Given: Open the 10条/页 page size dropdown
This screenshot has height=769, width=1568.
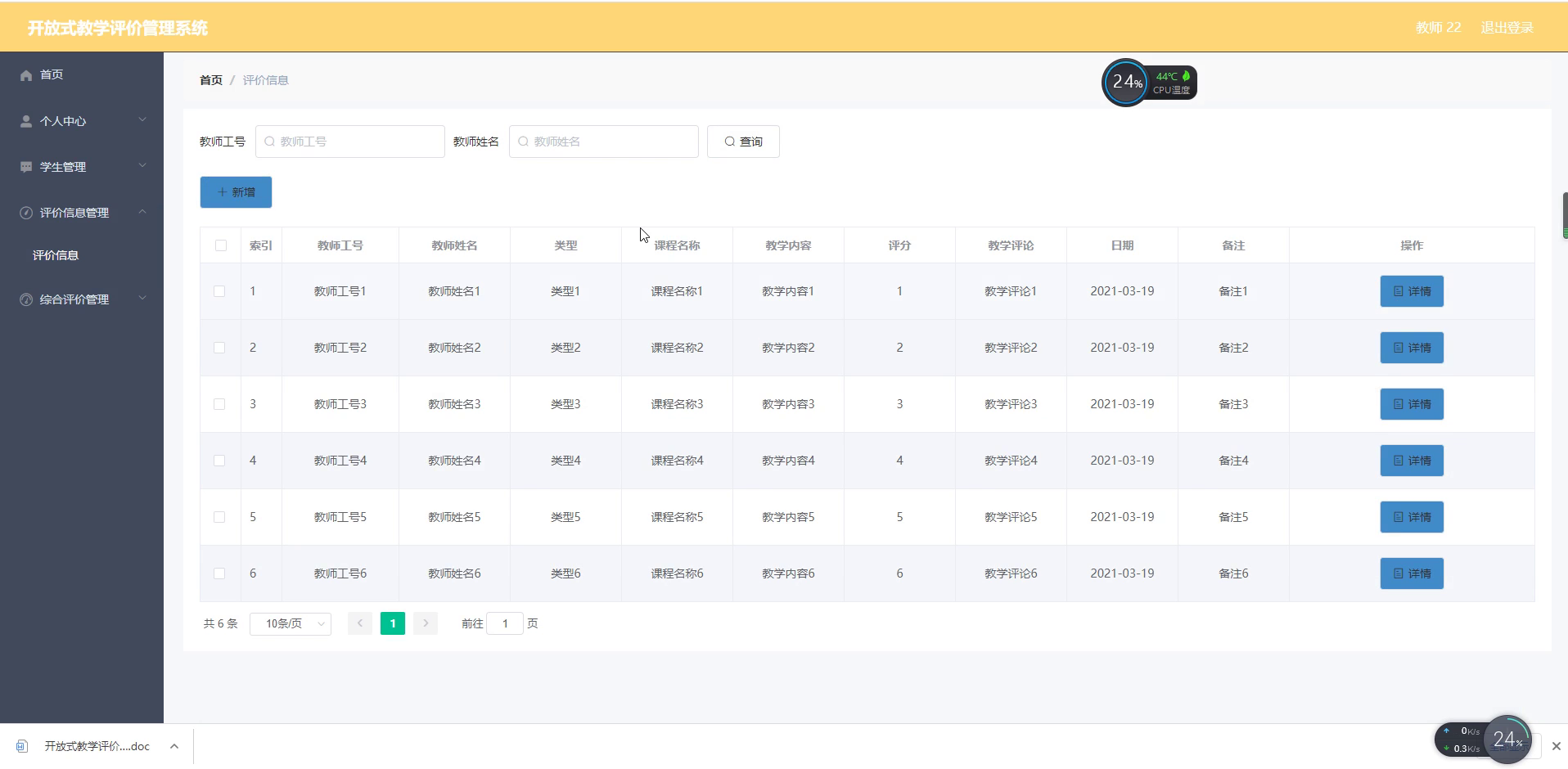Looking at the screenshot, I should [x=291, y=623].
